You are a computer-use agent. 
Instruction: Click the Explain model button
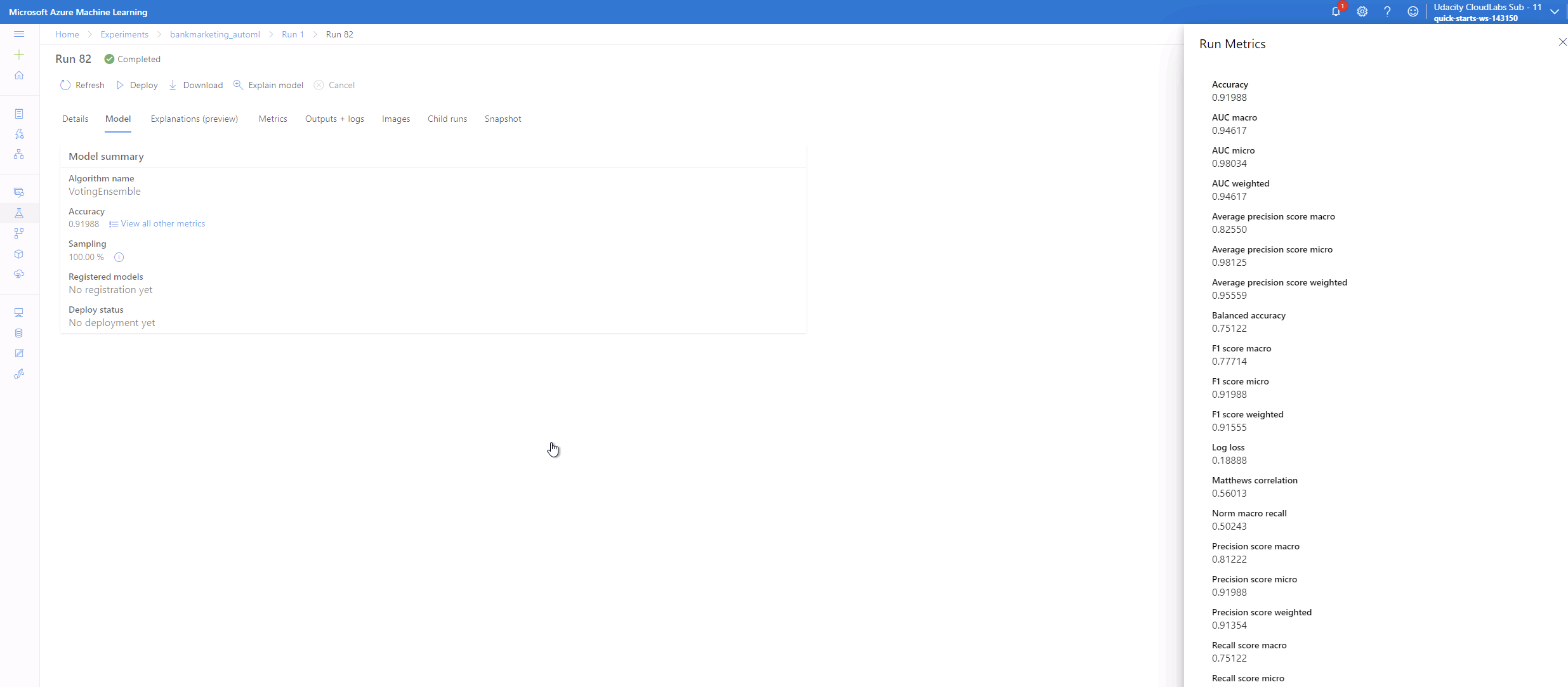click(268, 85)
